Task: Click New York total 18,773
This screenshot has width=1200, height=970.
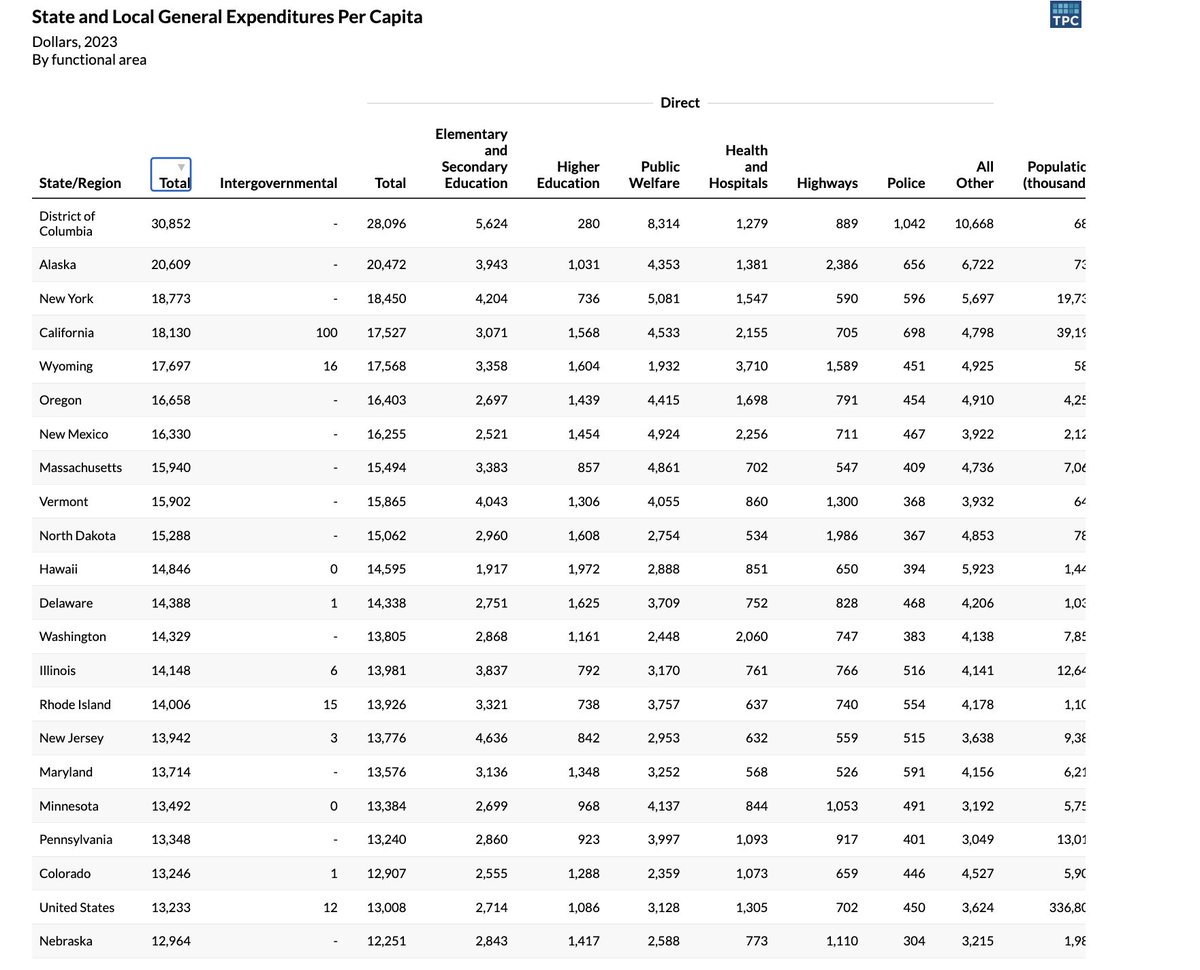Action: pyautogui.click(x=171, y=299)
